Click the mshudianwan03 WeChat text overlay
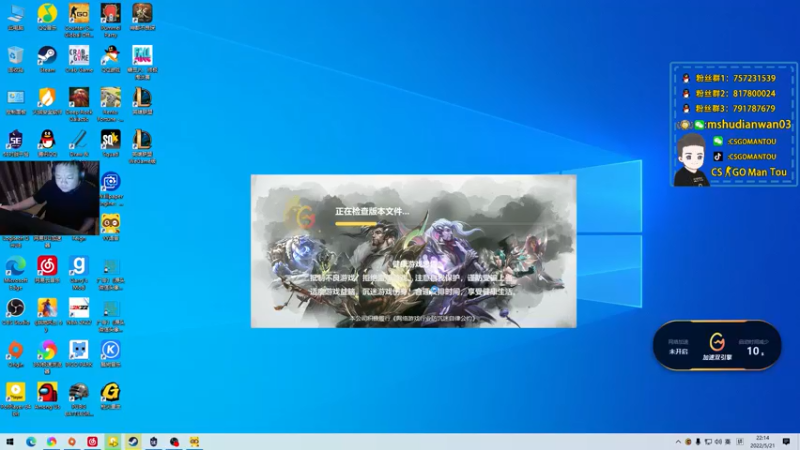 click(x=748, y=124)
